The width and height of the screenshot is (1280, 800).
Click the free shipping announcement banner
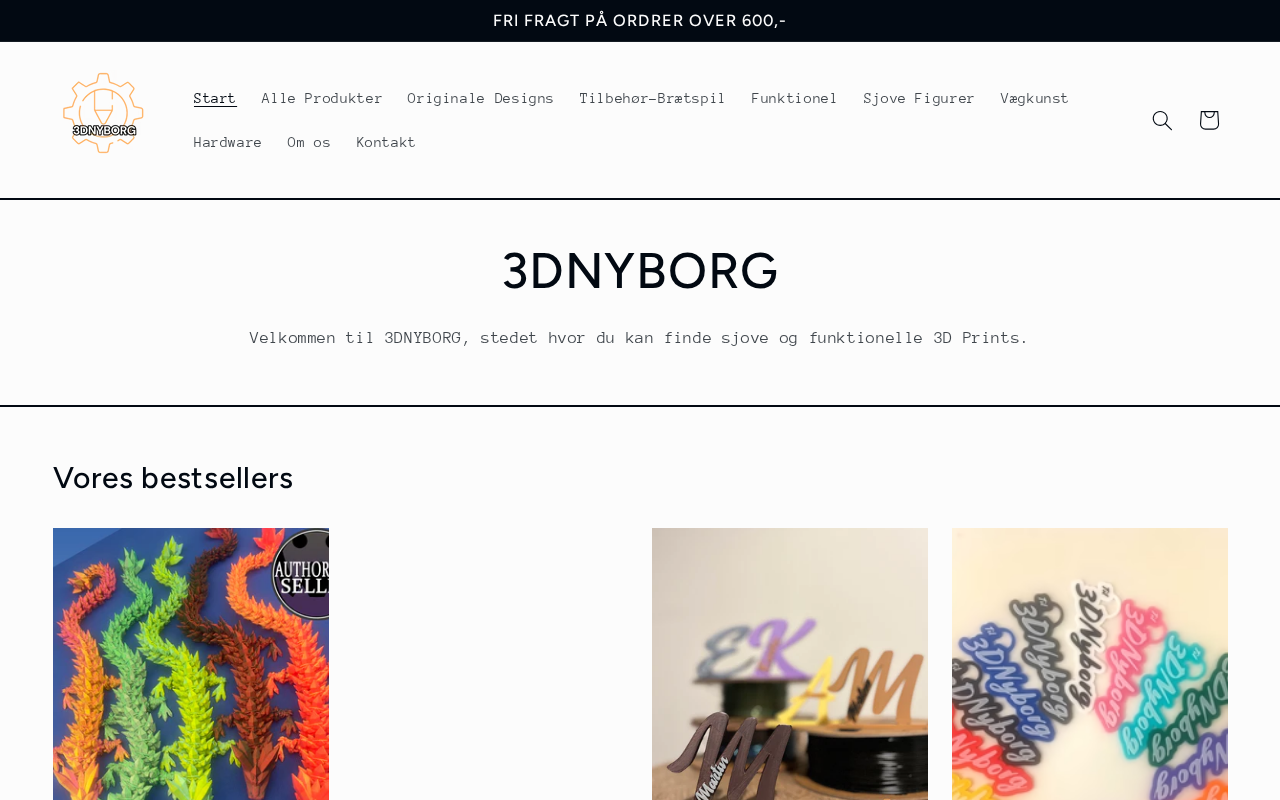(x=640, y=21)
